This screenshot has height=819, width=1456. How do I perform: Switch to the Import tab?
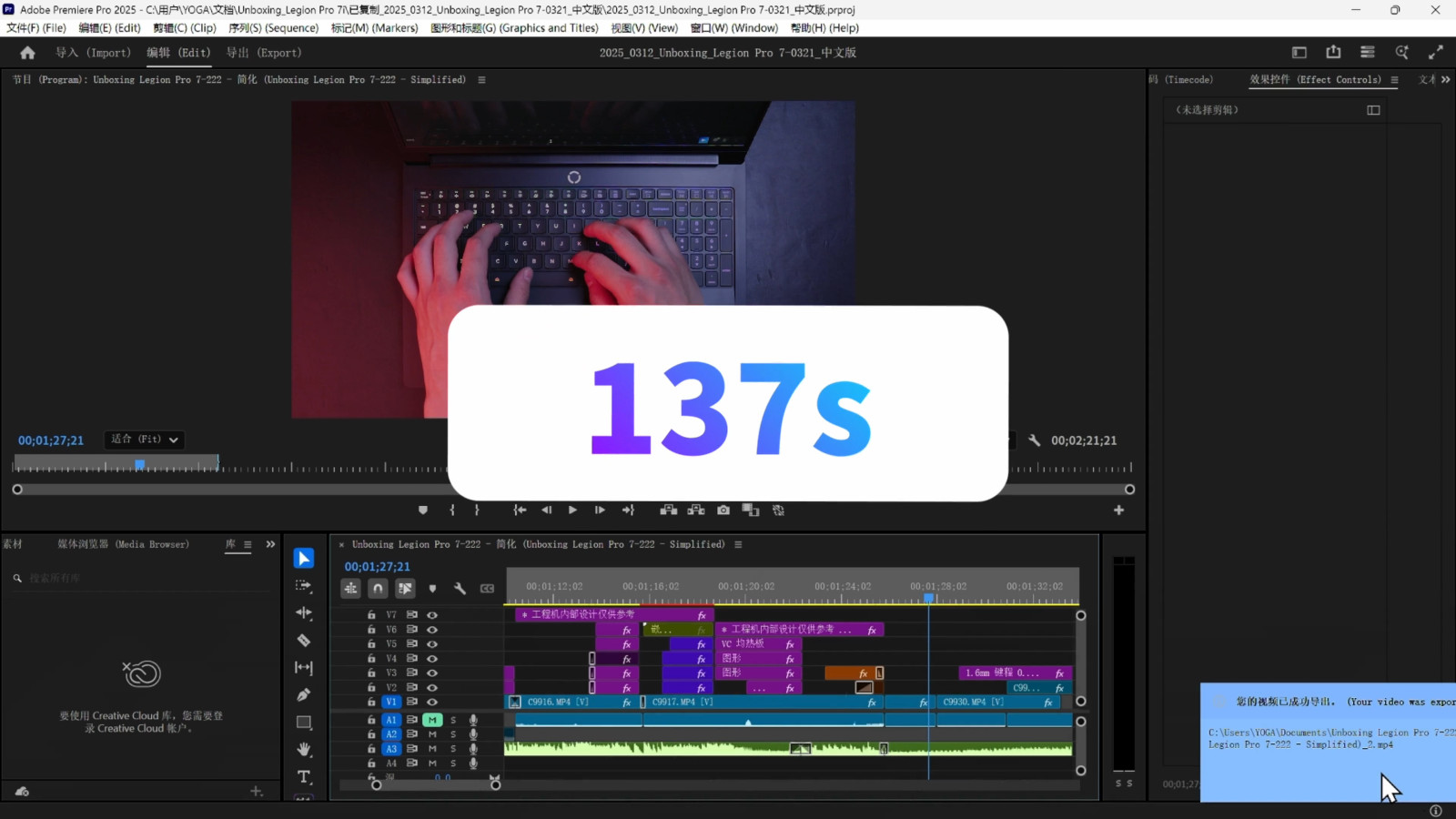pos(93,53)
